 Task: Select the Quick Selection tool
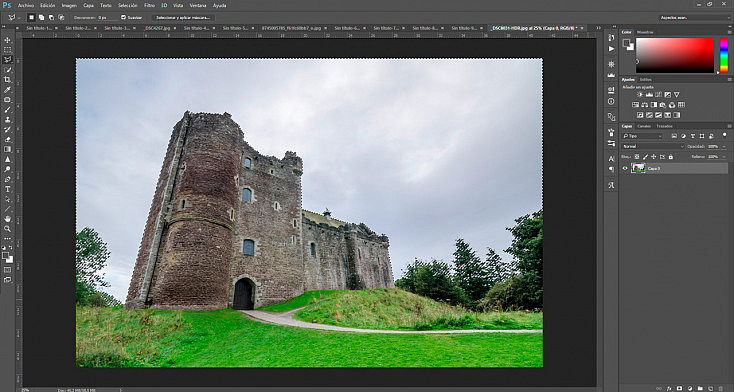pyautogui.click(x=7, y=70)
